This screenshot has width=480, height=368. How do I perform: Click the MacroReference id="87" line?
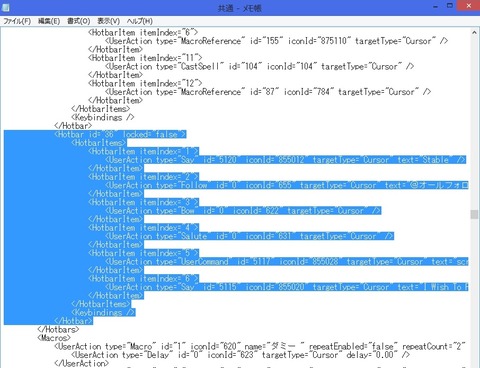[268, 92]
